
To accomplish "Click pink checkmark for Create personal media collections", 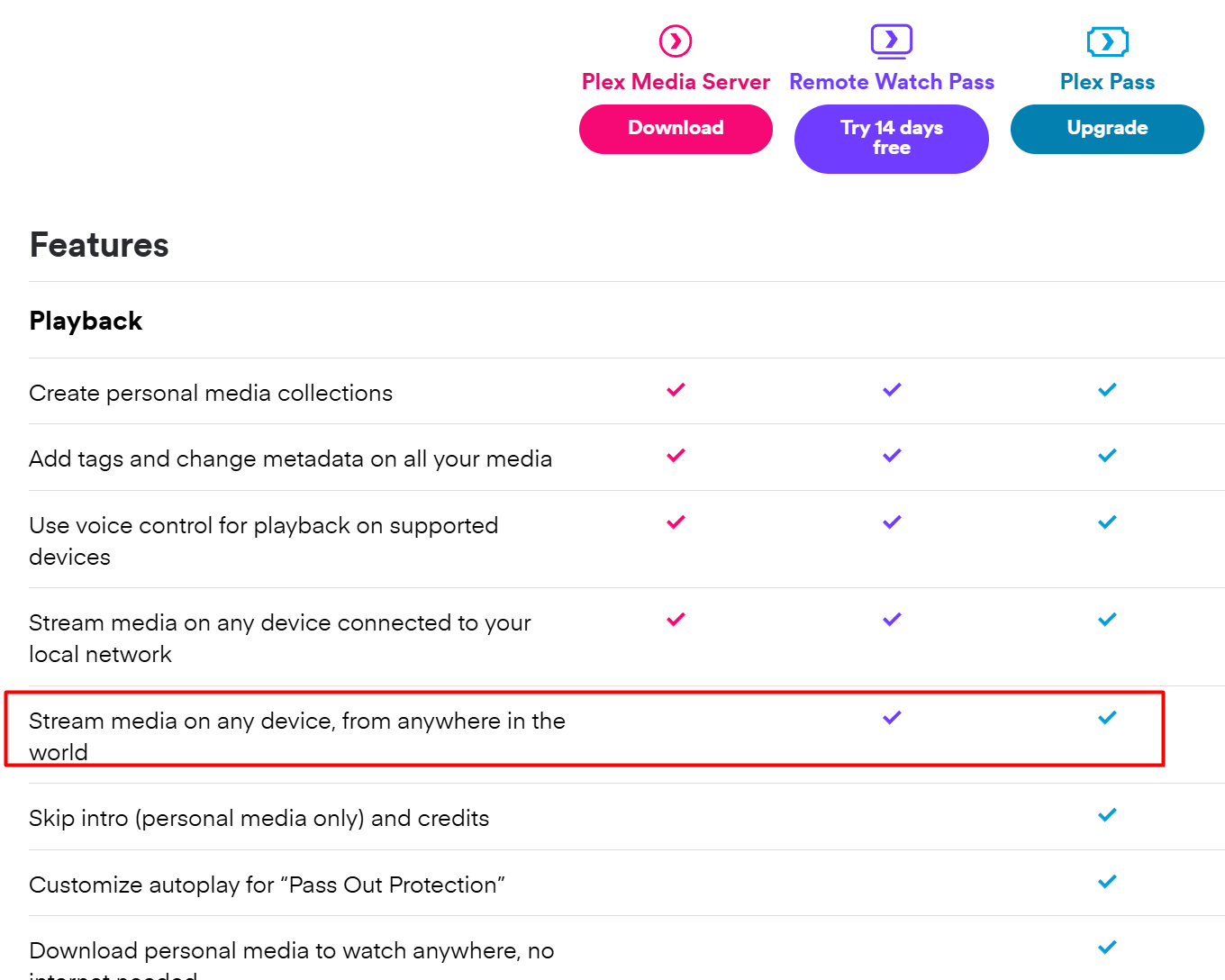I will (x=676, y=390).
